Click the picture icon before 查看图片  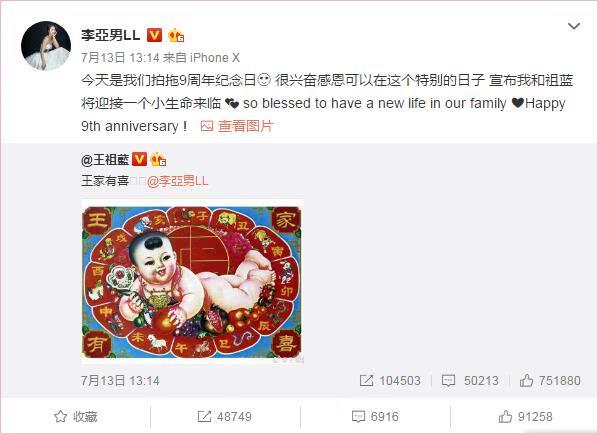[x=207, y=126]
